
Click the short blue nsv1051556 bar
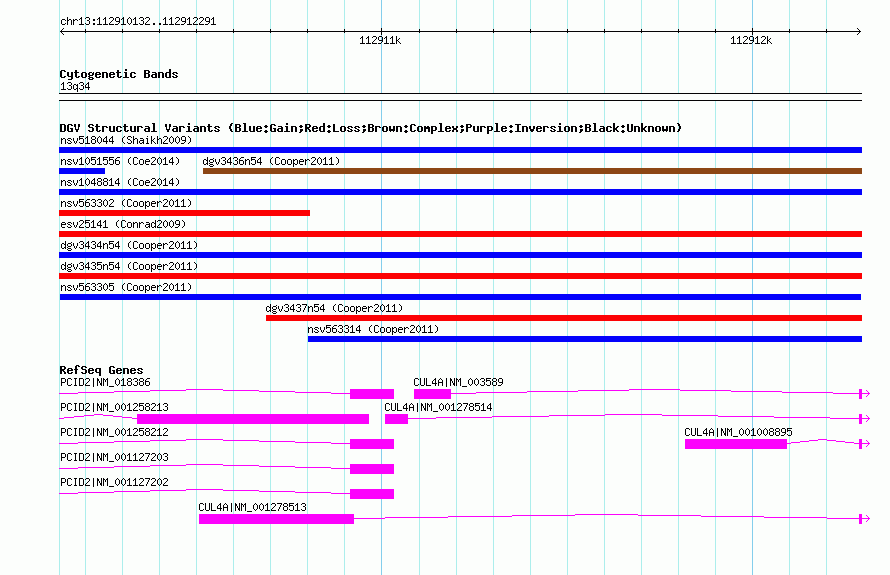[82, 171]
